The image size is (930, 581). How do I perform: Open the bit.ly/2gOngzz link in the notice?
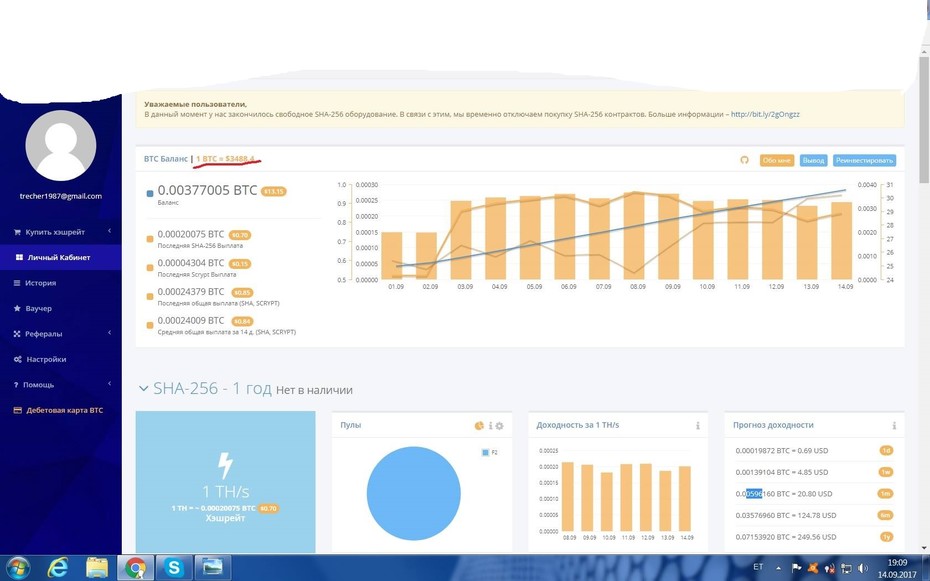click(765, 114)
